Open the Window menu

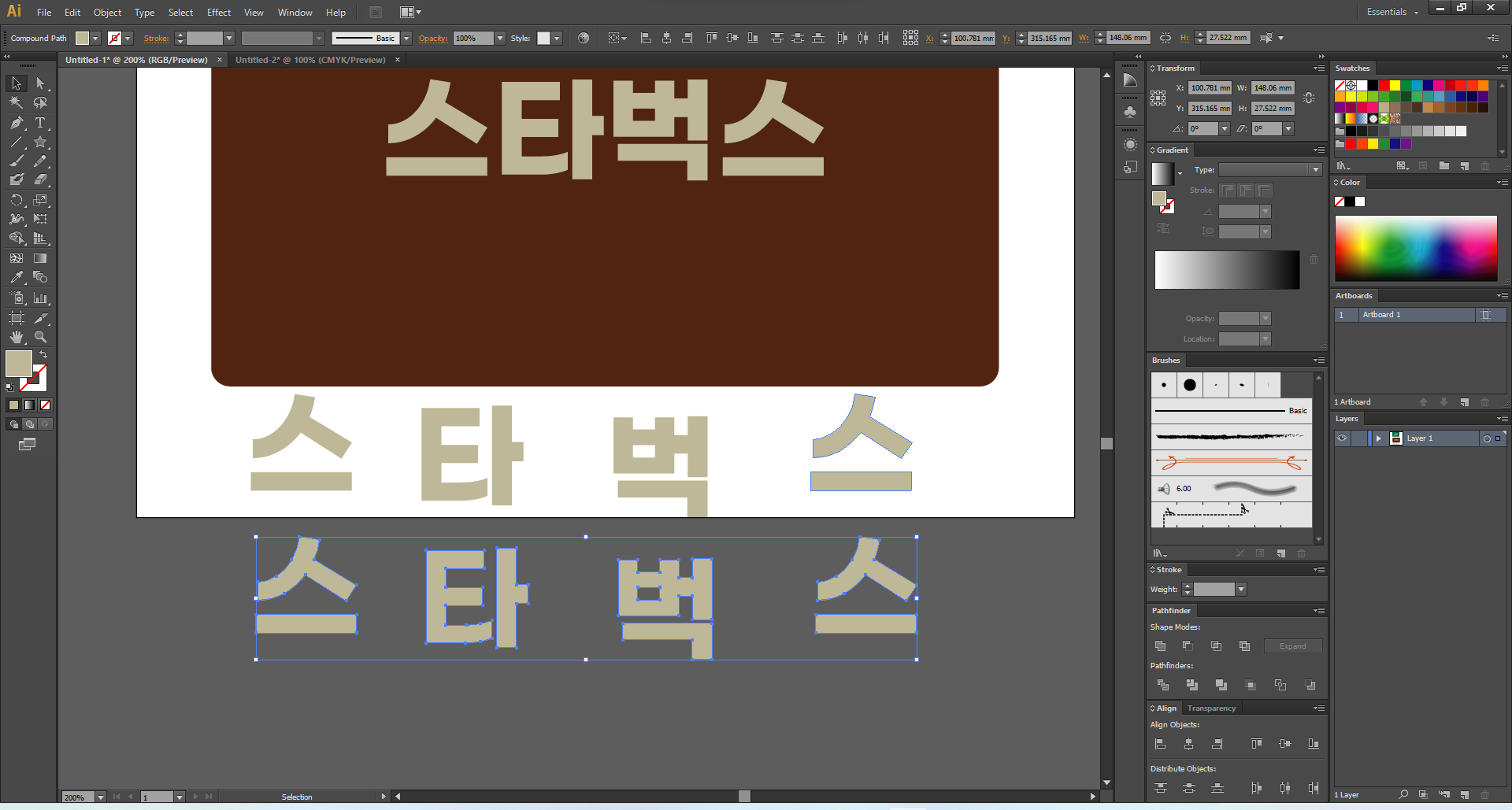295,13
